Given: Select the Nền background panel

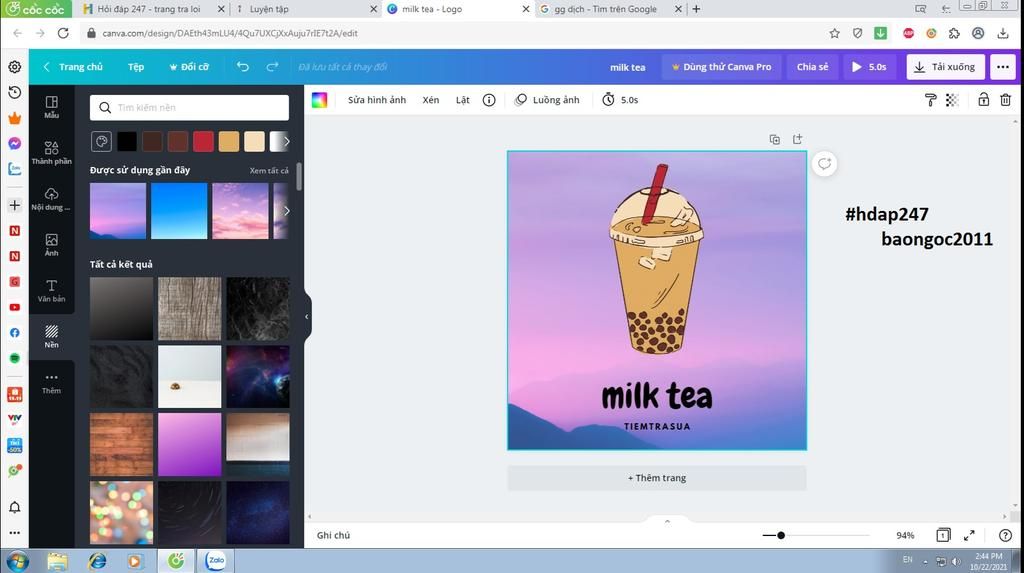Looking at the screenshot, I should 52,336.
